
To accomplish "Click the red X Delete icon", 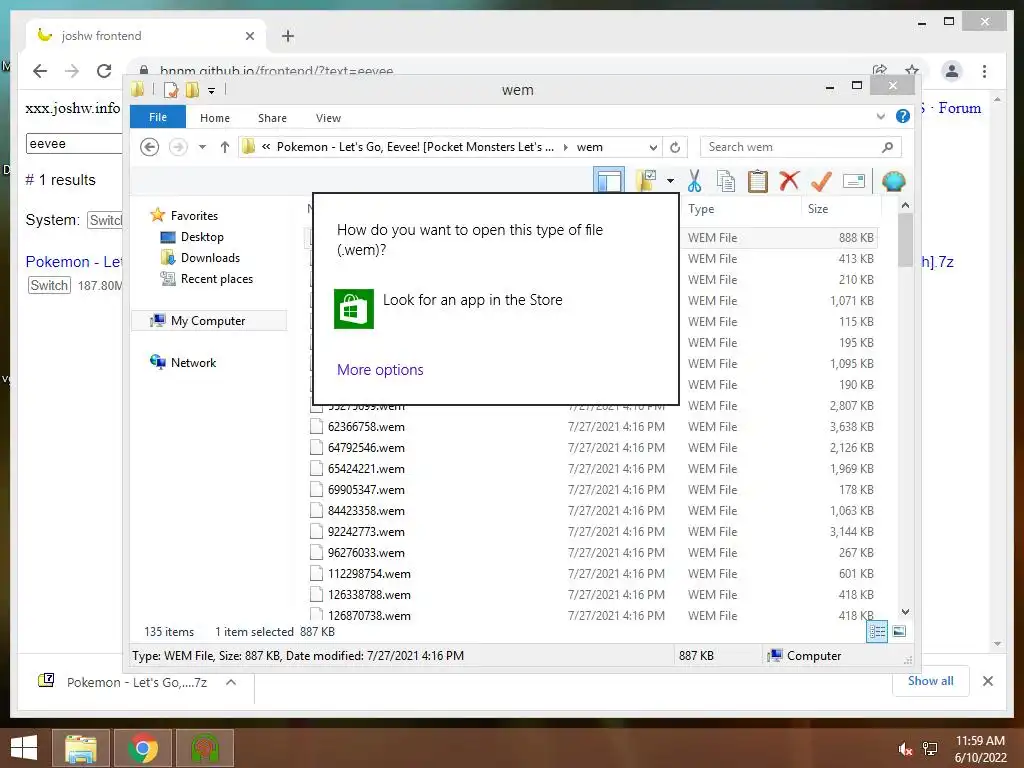I will pos(789,181).
